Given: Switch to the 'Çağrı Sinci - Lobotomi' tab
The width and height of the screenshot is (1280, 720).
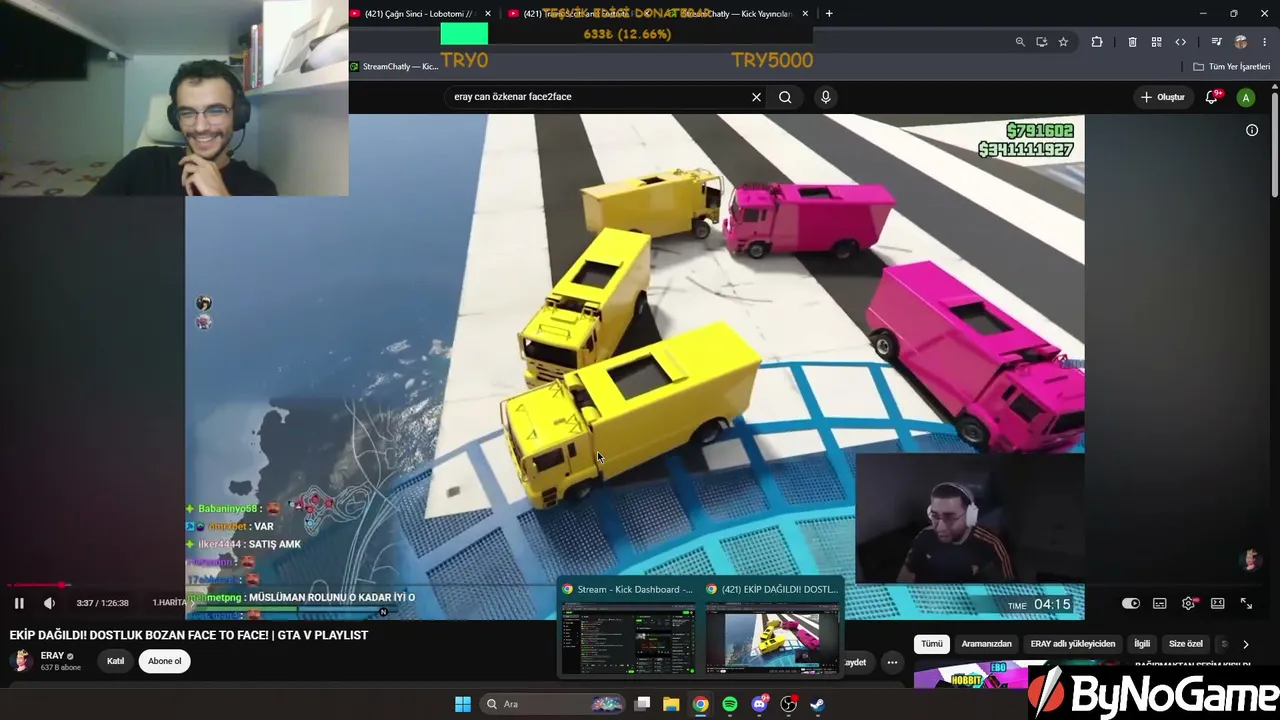Looking at the screenshot, I should [420, 13].
